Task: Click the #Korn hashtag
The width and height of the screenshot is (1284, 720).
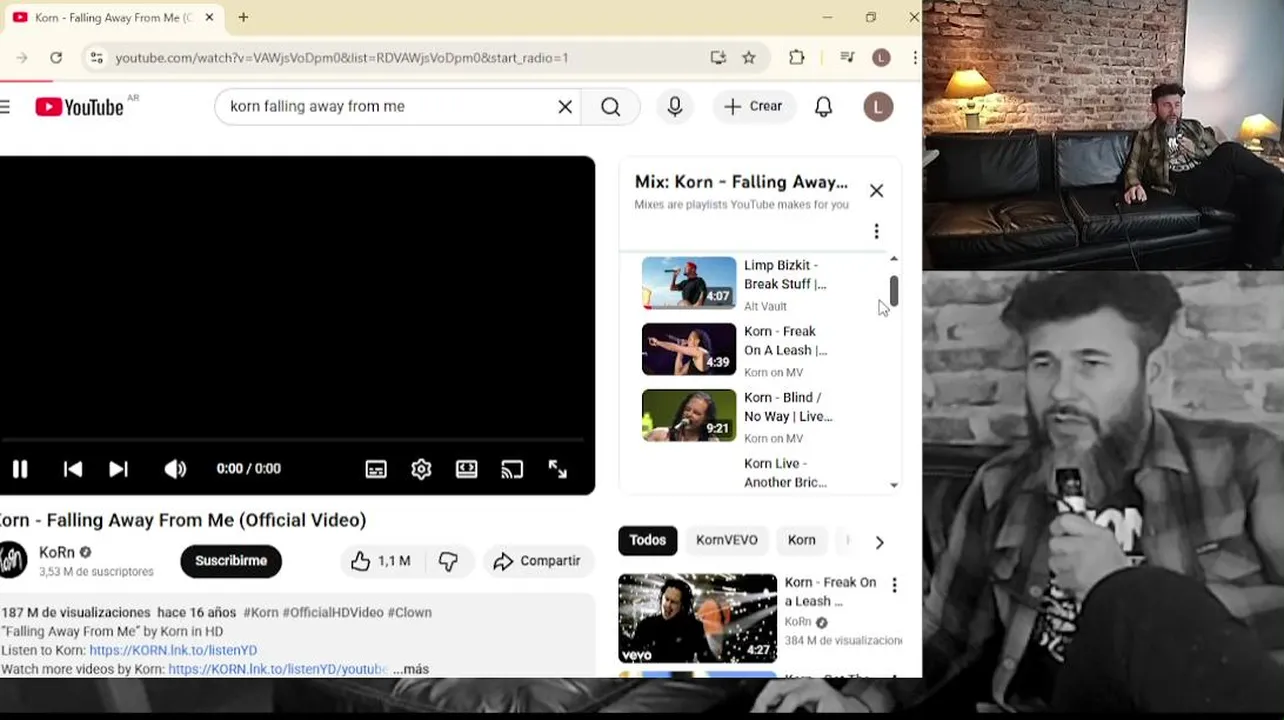Action: 261,612
